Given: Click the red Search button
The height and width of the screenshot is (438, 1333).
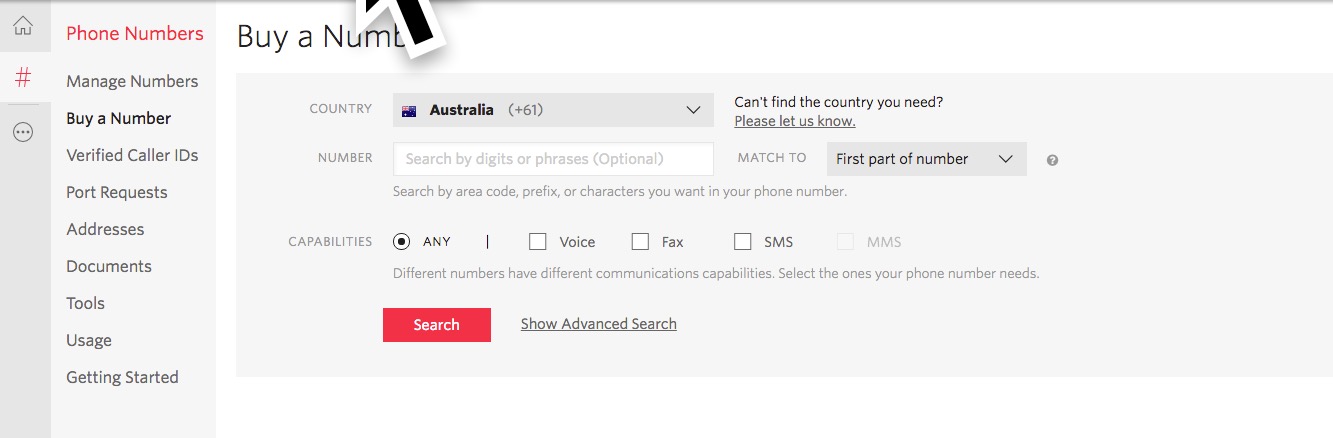Looking at the screenshot, I should click(x=437, y=325).
